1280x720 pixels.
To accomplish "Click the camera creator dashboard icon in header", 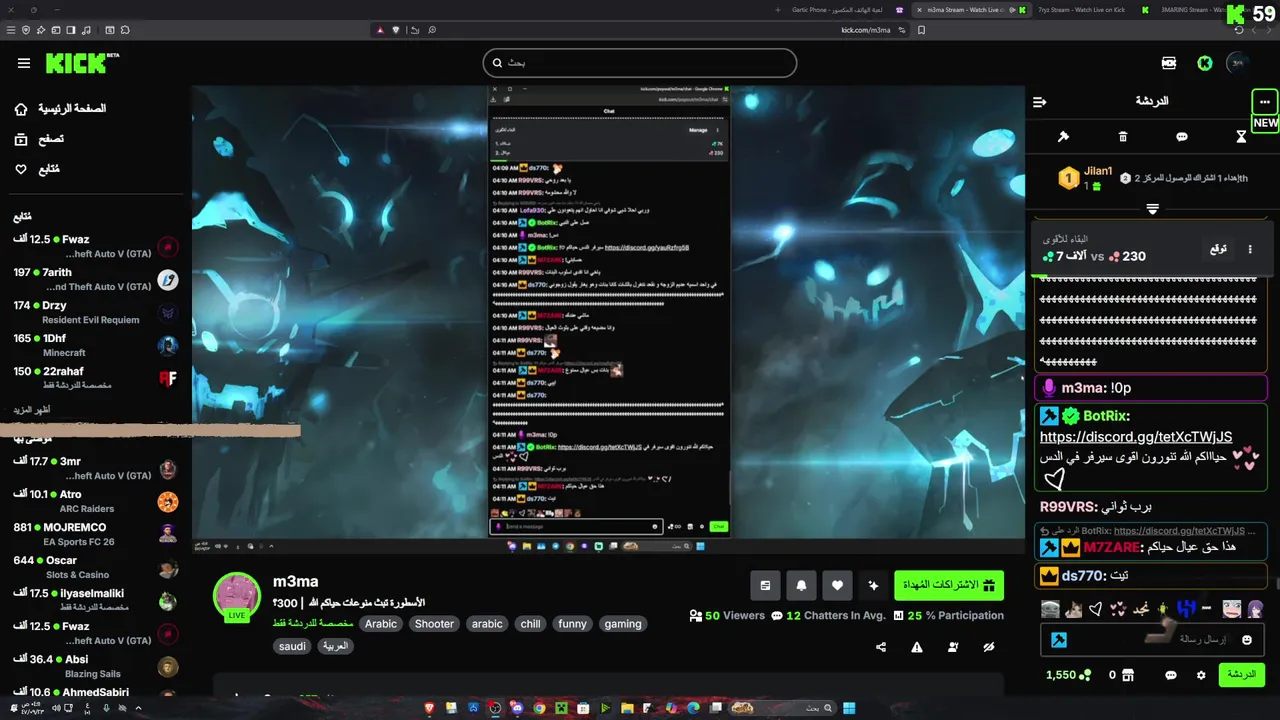I will tap(1169, 63).
